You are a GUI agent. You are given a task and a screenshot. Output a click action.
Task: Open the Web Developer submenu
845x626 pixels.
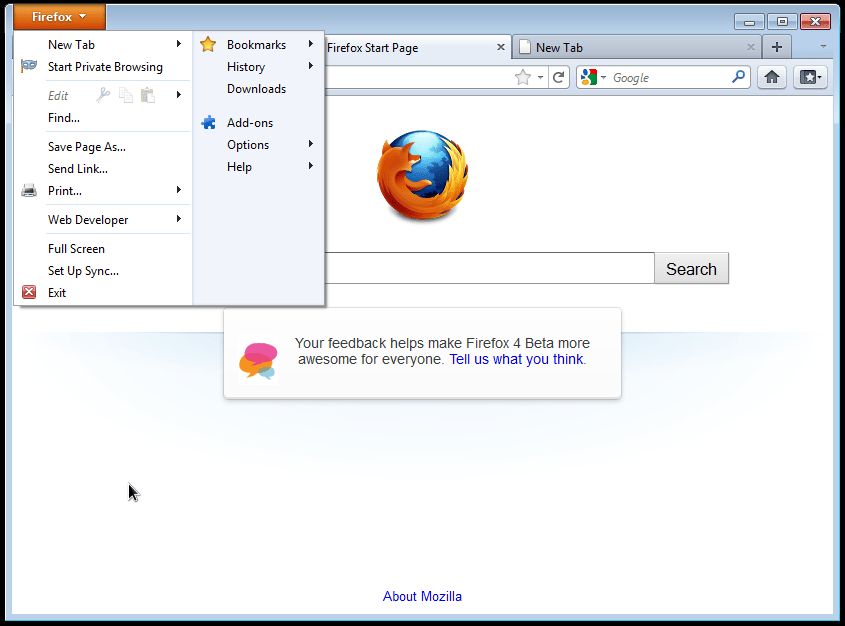click(x=88, y=220)
